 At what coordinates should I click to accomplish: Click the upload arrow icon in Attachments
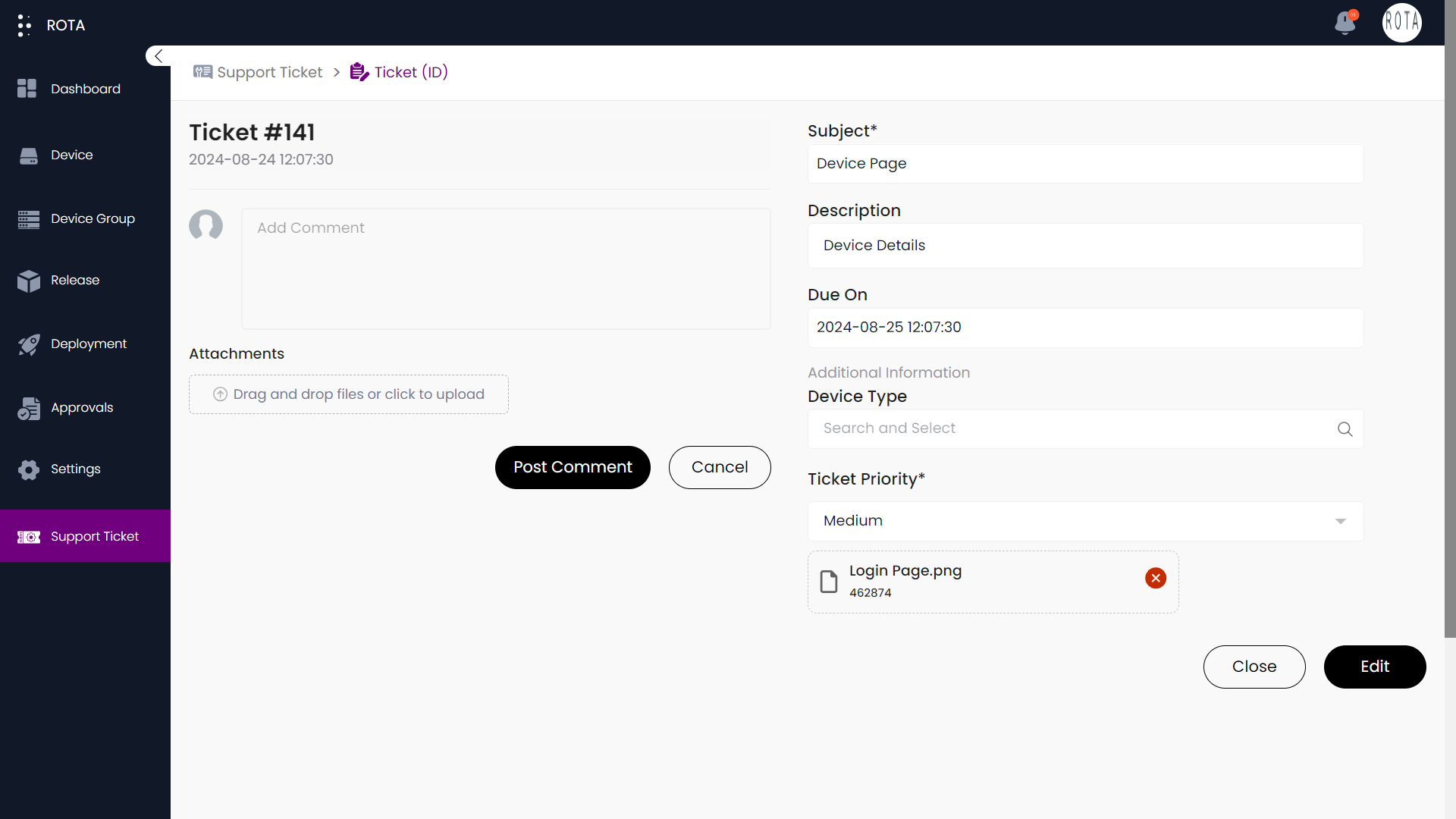point(220,394)
